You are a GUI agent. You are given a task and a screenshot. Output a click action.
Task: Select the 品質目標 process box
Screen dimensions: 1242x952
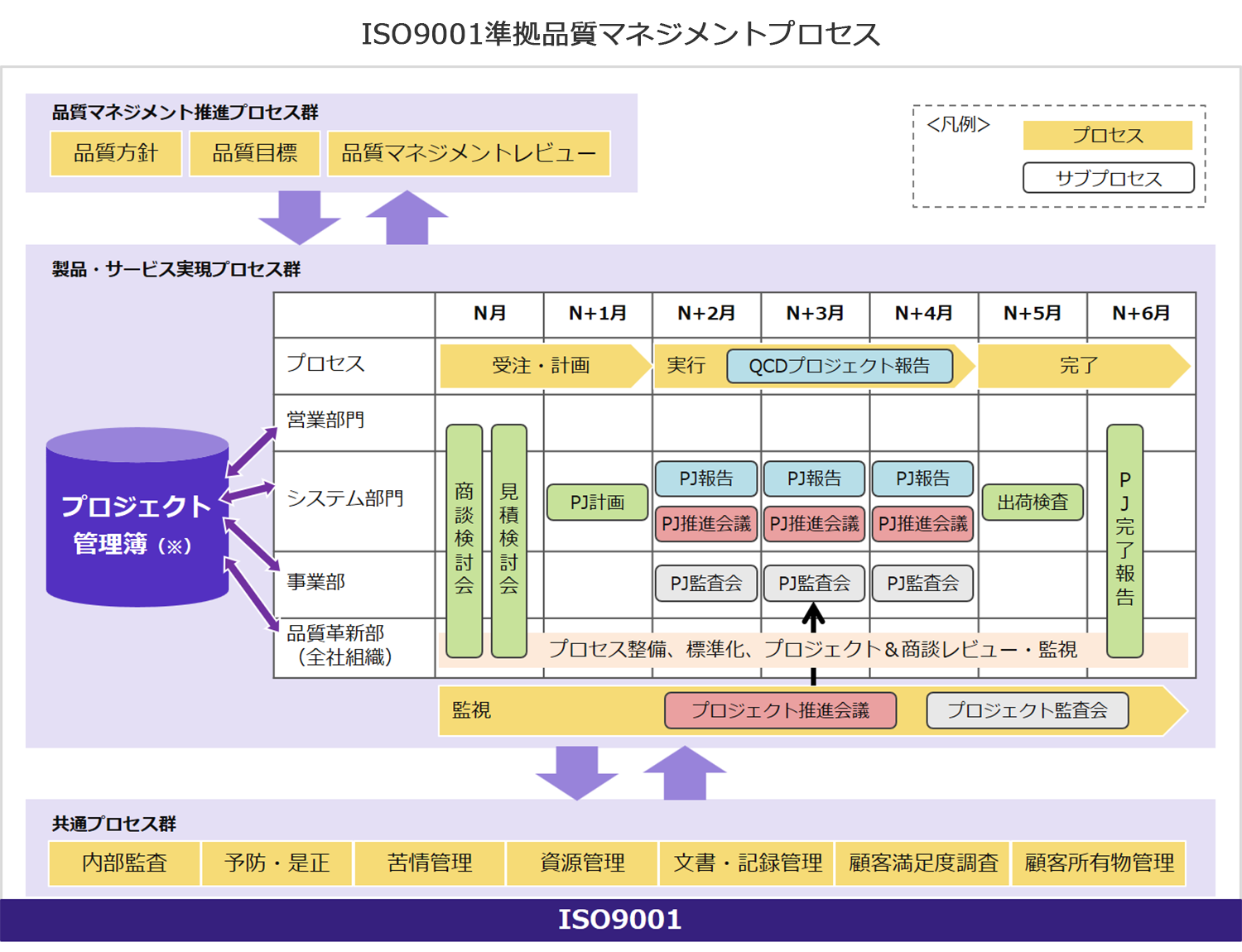point(254,153)
